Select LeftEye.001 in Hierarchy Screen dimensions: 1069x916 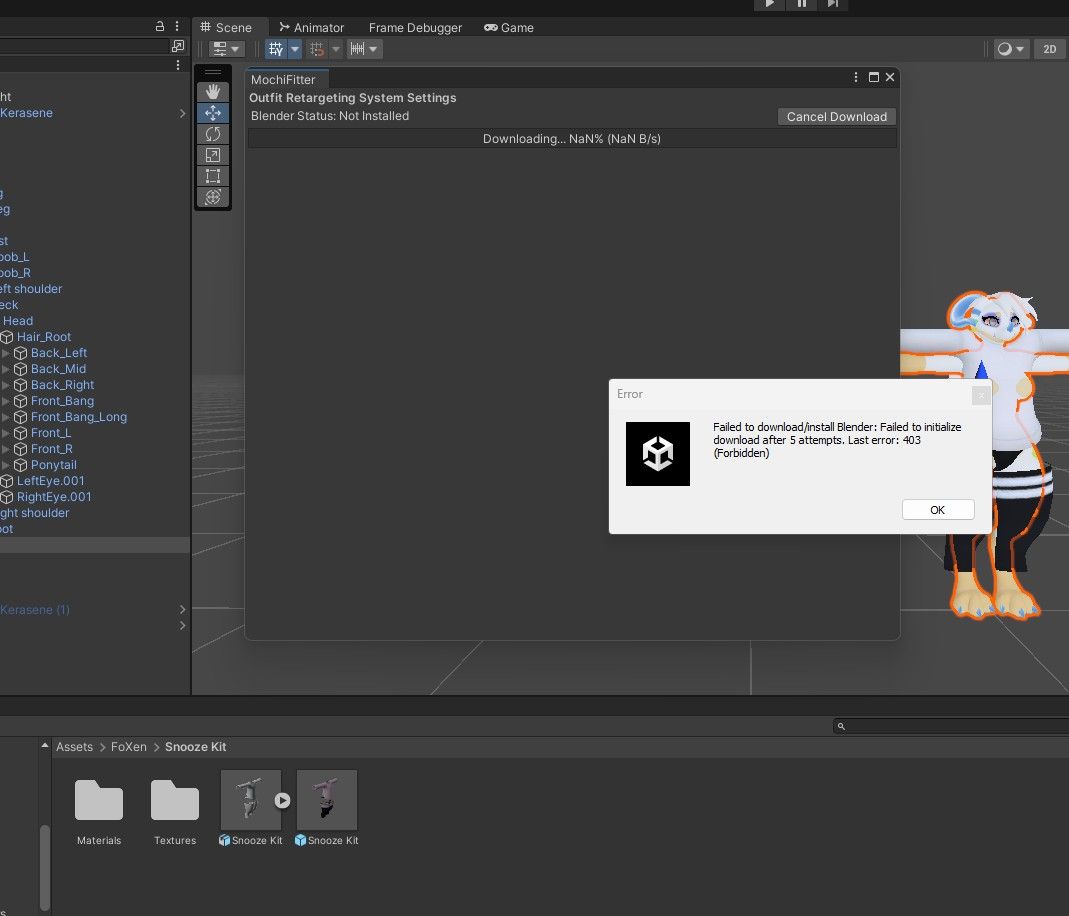pos(50,480)
